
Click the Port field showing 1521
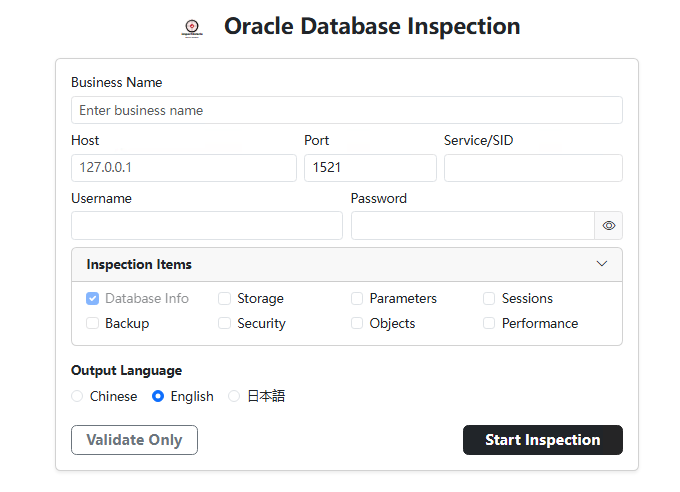tap(370, 168)
